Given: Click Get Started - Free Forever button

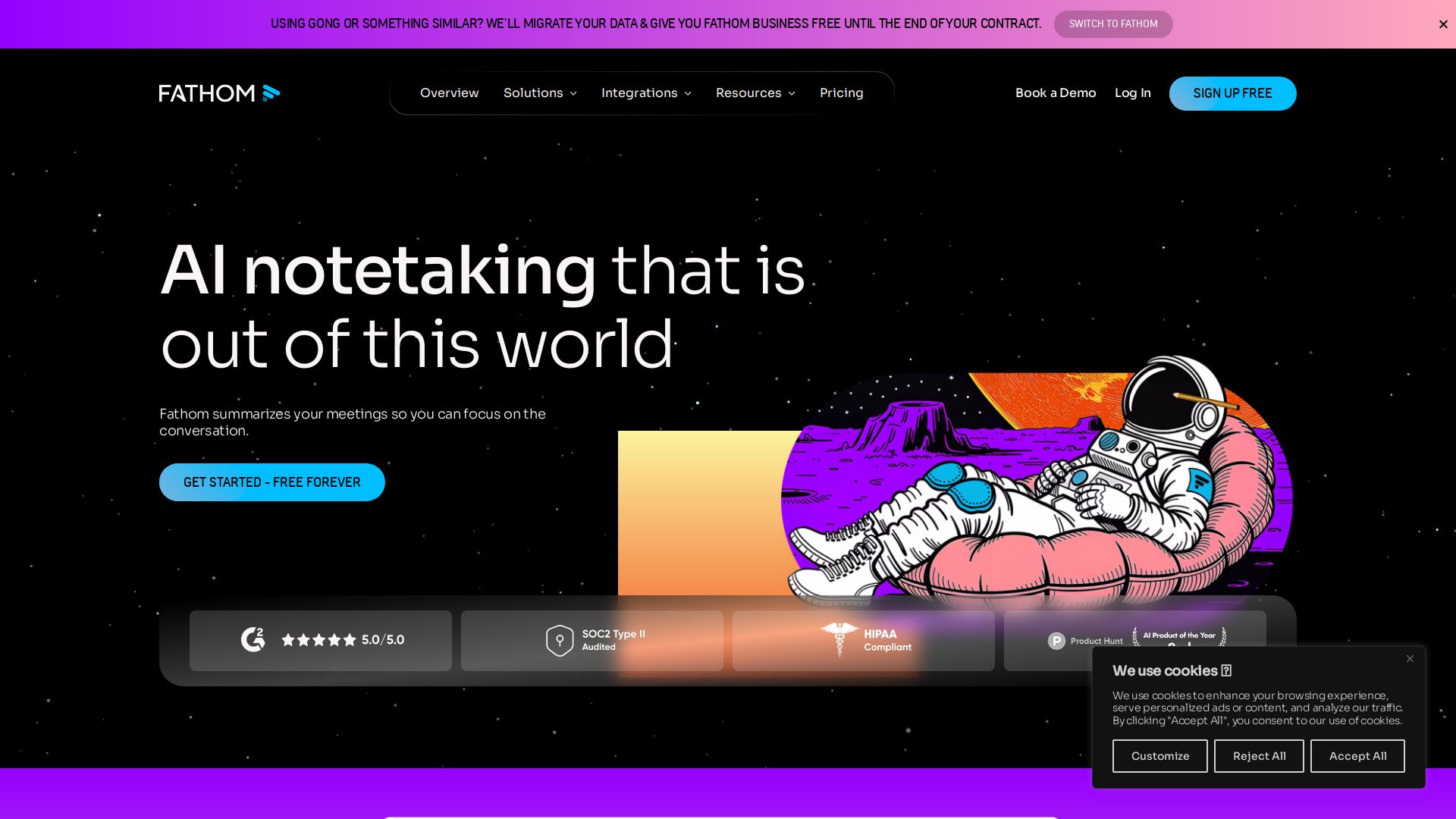Looking at the screenshot, I should click(271, 482).
